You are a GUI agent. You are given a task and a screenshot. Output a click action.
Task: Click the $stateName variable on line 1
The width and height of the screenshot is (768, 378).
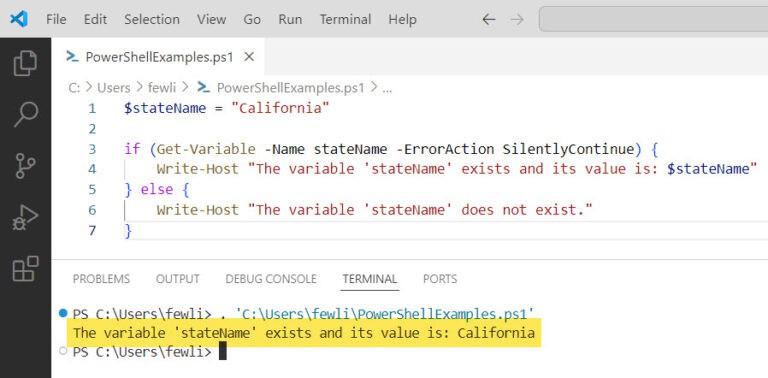(x=165, y=108)
